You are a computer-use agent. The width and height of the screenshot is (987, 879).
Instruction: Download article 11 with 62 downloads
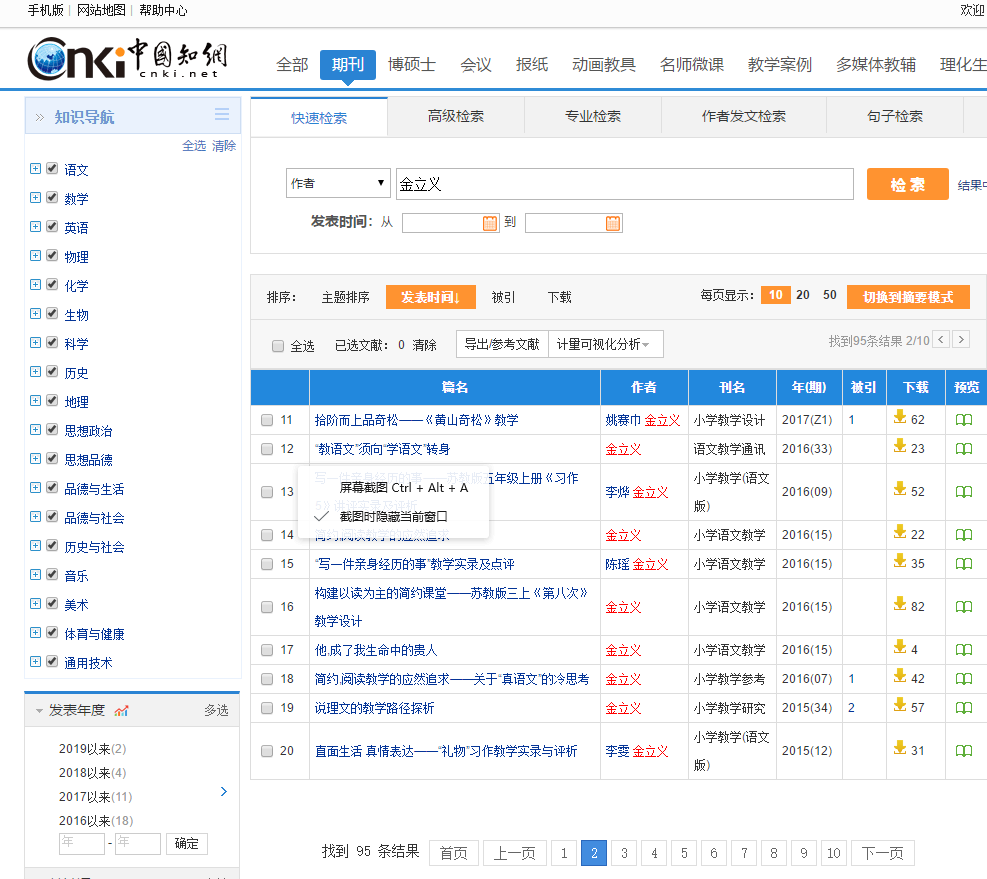[x=900, y=417]
